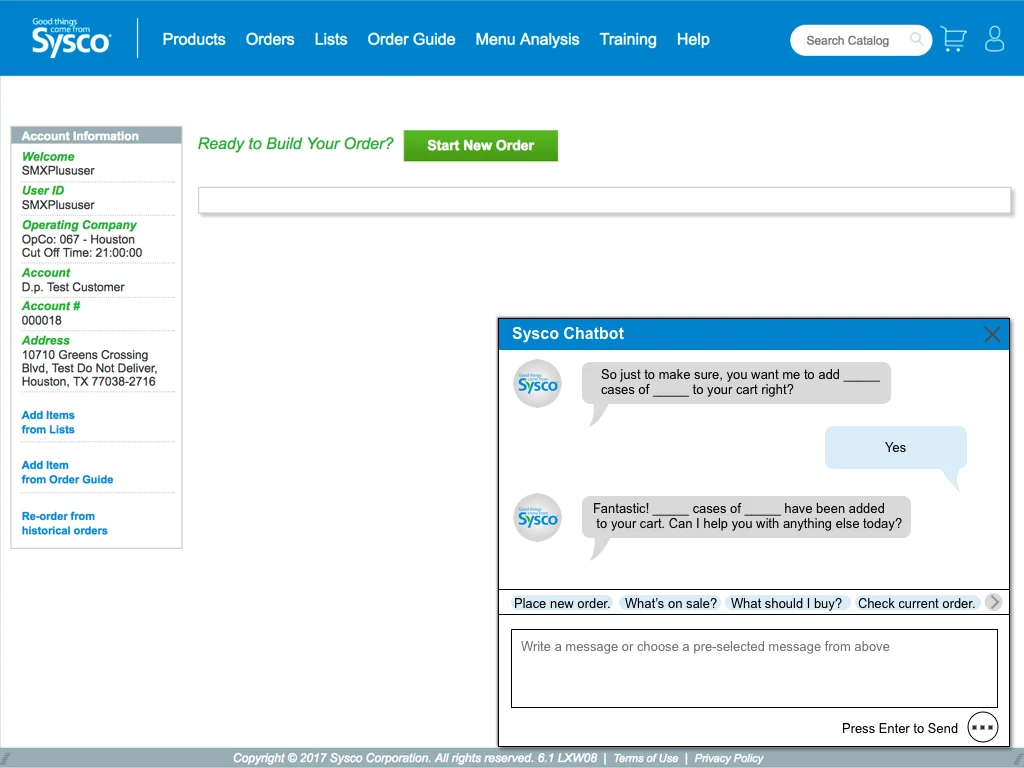Click the Account Information panel header
Screen dimensions: 1024x768
96,135
